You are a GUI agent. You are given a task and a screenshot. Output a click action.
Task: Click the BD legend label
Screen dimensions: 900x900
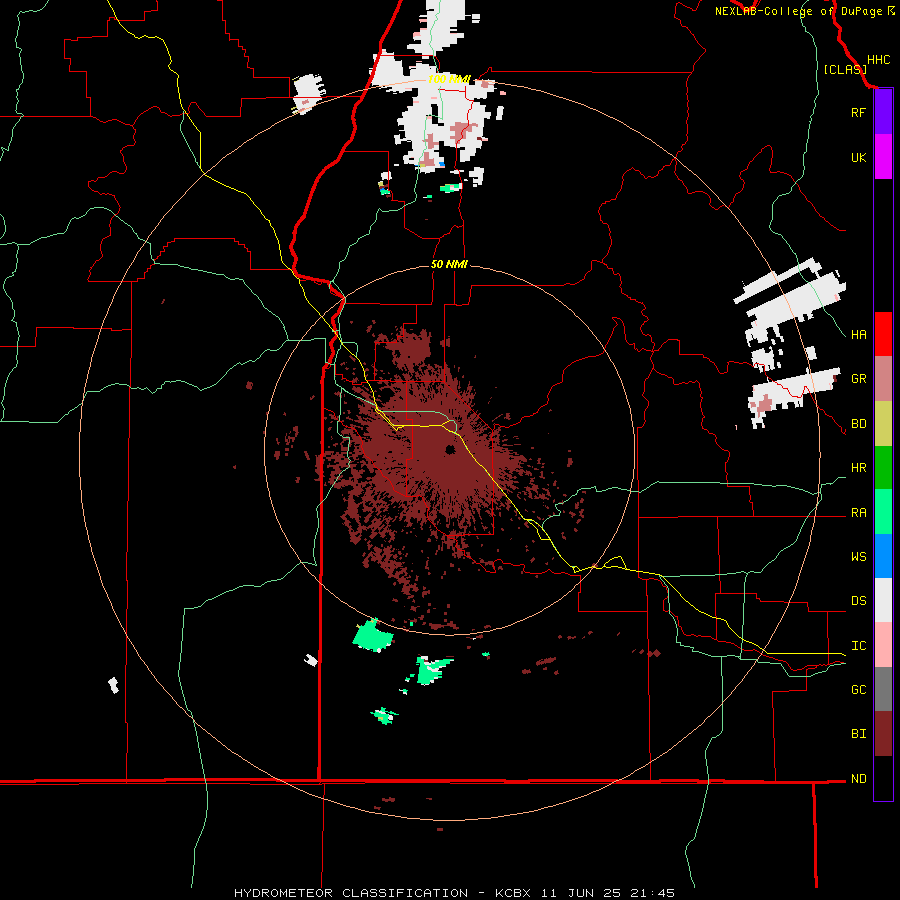tap(858, 424)
